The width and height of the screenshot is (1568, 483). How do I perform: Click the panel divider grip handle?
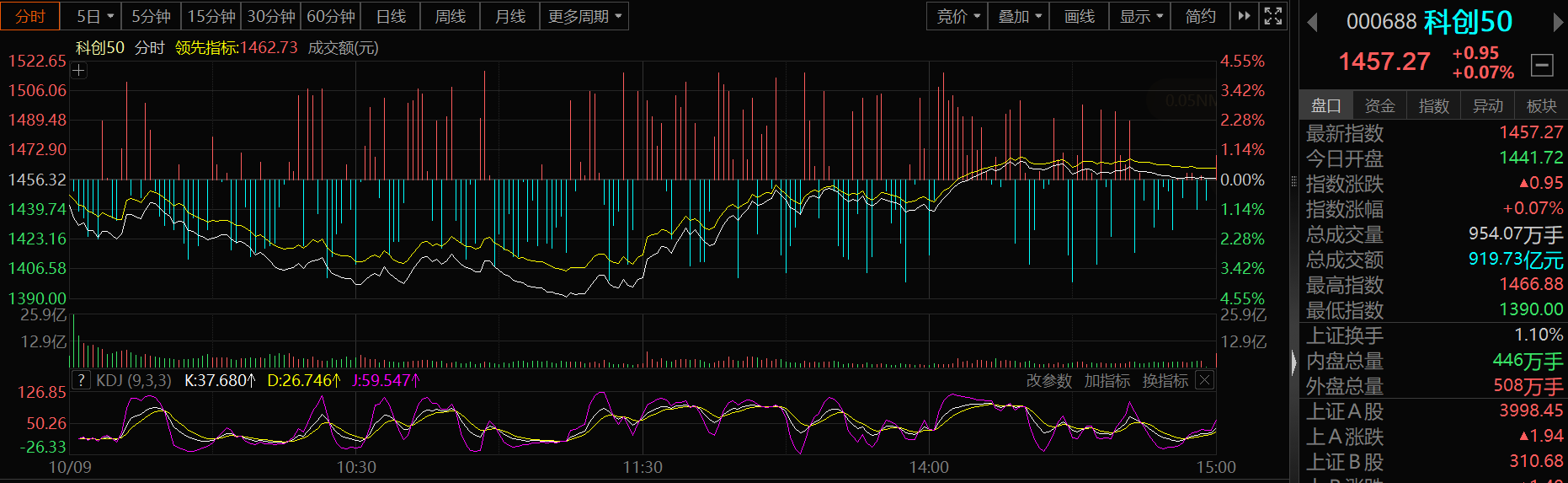tap(1294, 180)
